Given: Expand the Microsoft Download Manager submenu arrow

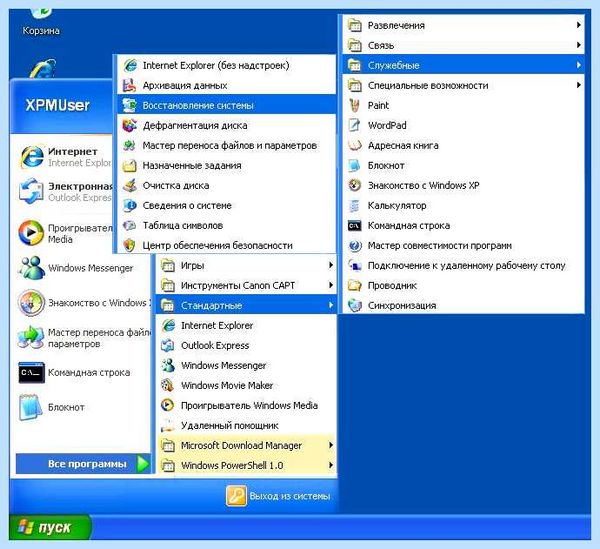Looking at the screenshot, I should [x=331, y=445].
